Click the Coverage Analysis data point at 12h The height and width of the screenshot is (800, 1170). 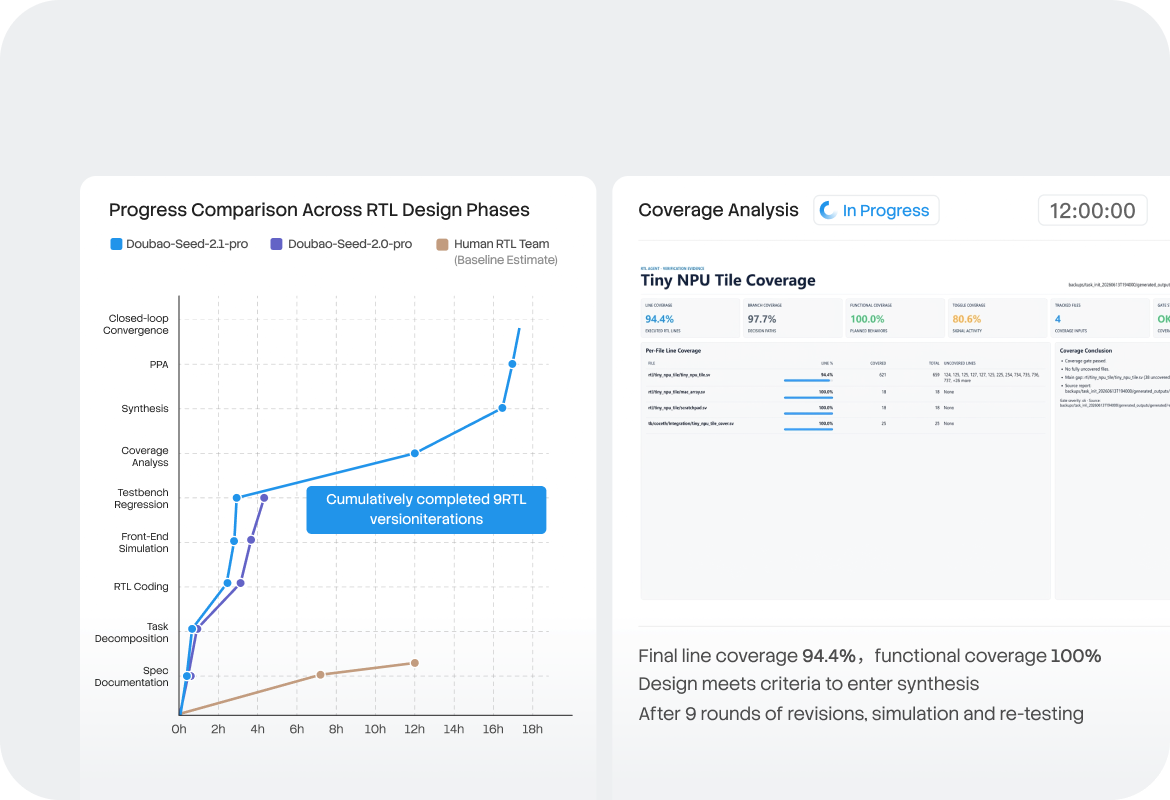(415, 453)
